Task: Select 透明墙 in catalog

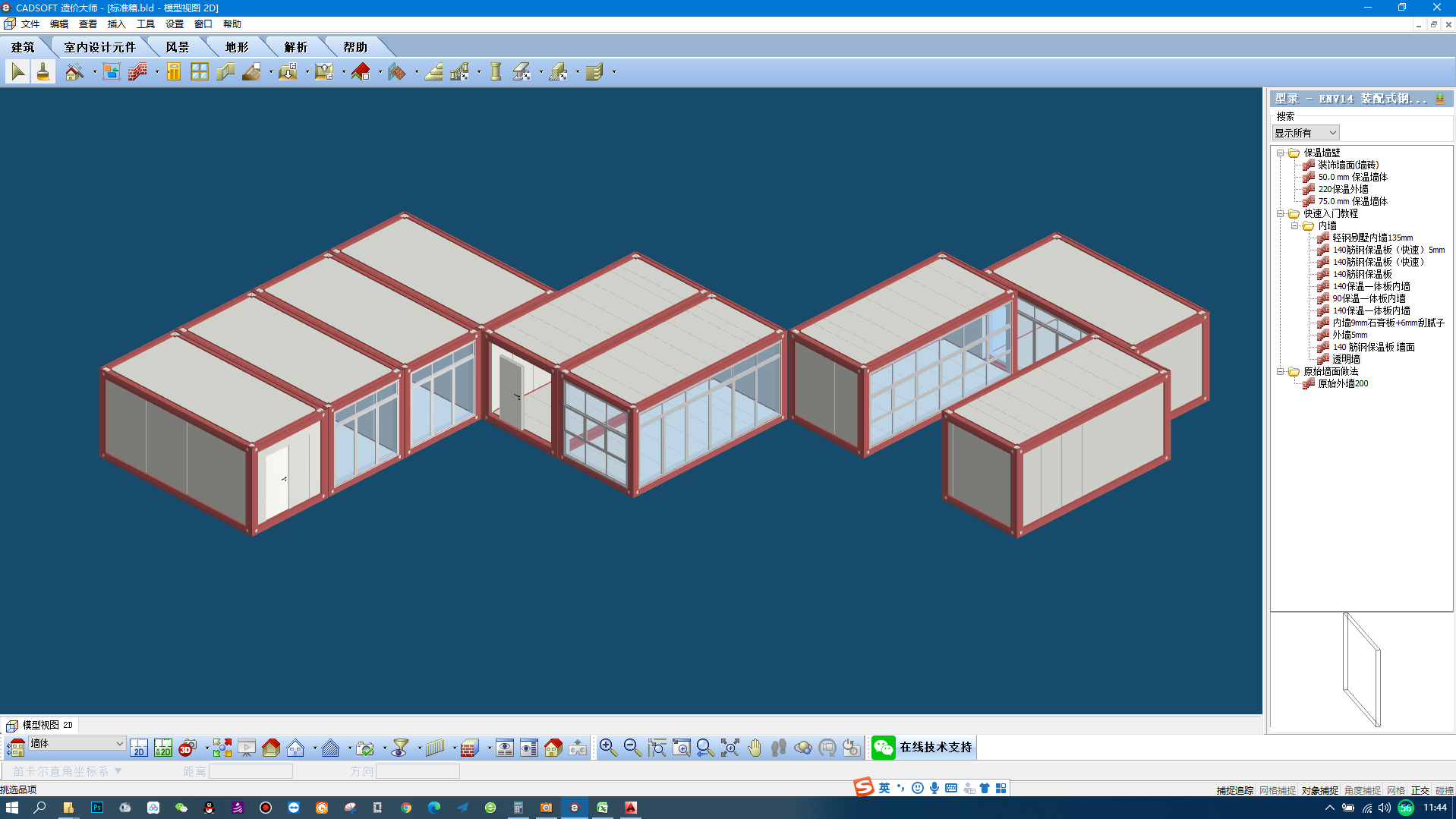Action: 1346,359
